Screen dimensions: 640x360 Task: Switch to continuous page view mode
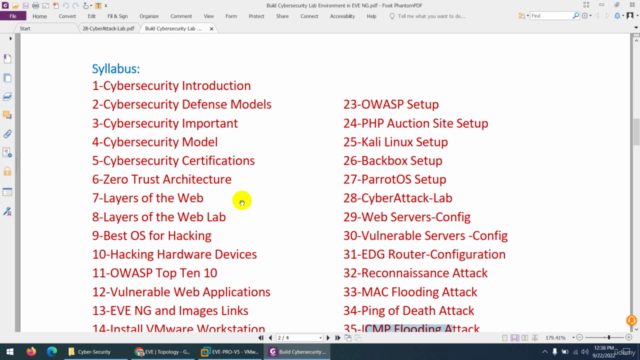[515, 338]
